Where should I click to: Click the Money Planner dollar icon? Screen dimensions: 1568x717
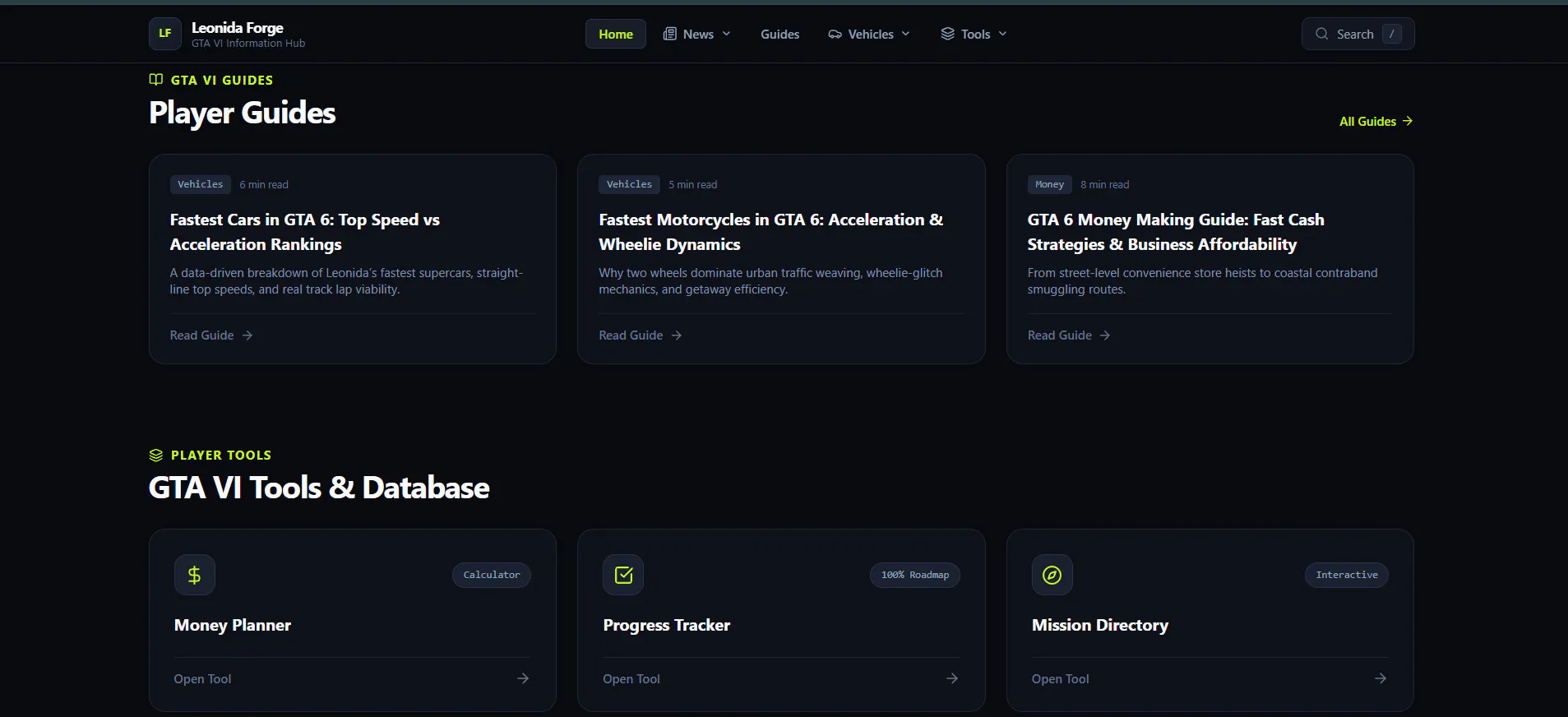pos(195,575)
